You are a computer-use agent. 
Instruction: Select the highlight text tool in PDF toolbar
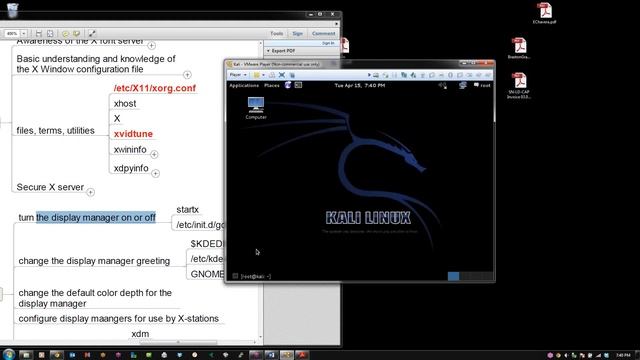pyautogui.click(x=76, y=33)
